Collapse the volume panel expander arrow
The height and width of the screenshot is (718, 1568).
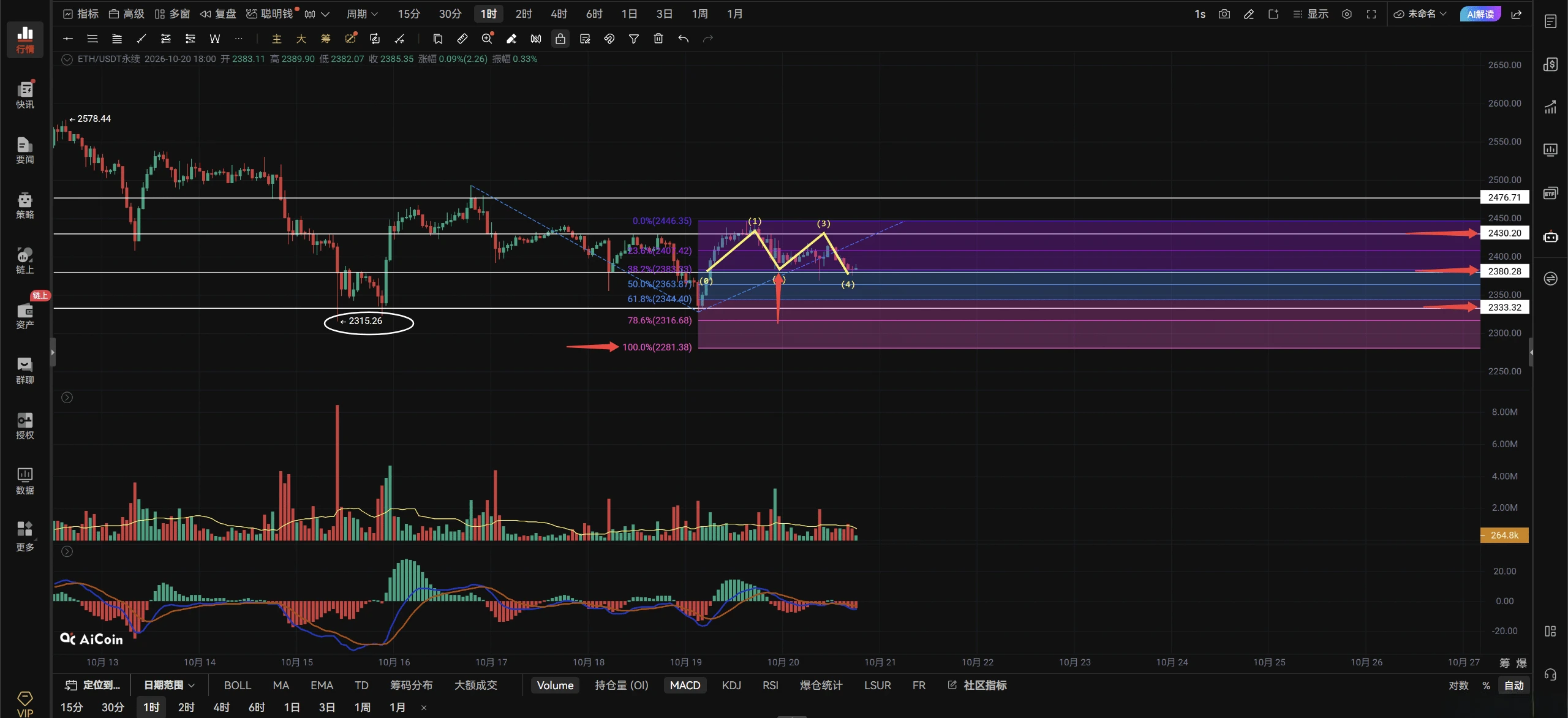67,397
